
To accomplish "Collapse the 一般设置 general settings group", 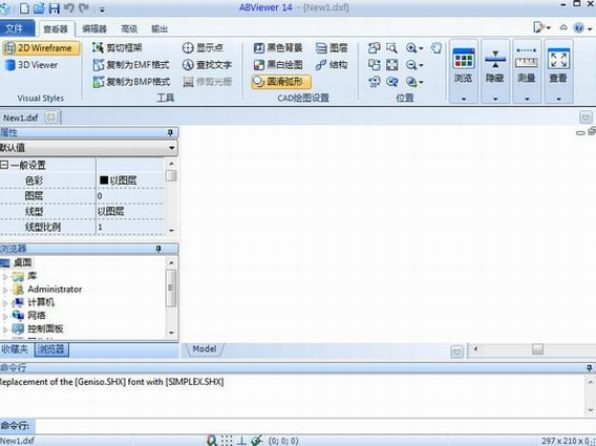I will tap(4, 165).
